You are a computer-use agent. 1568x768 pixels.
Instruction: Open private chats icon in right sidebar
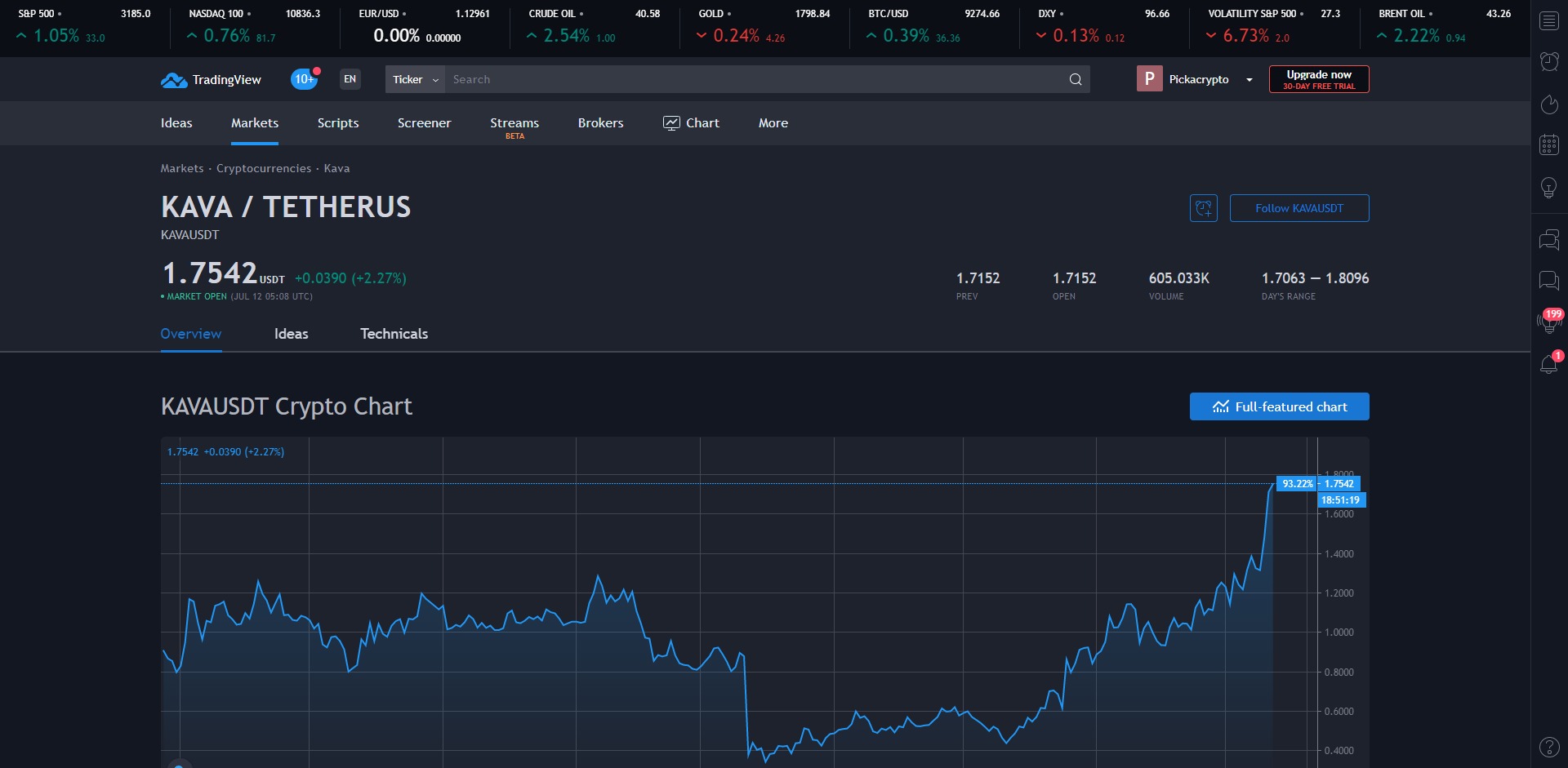coord(1548,282)
